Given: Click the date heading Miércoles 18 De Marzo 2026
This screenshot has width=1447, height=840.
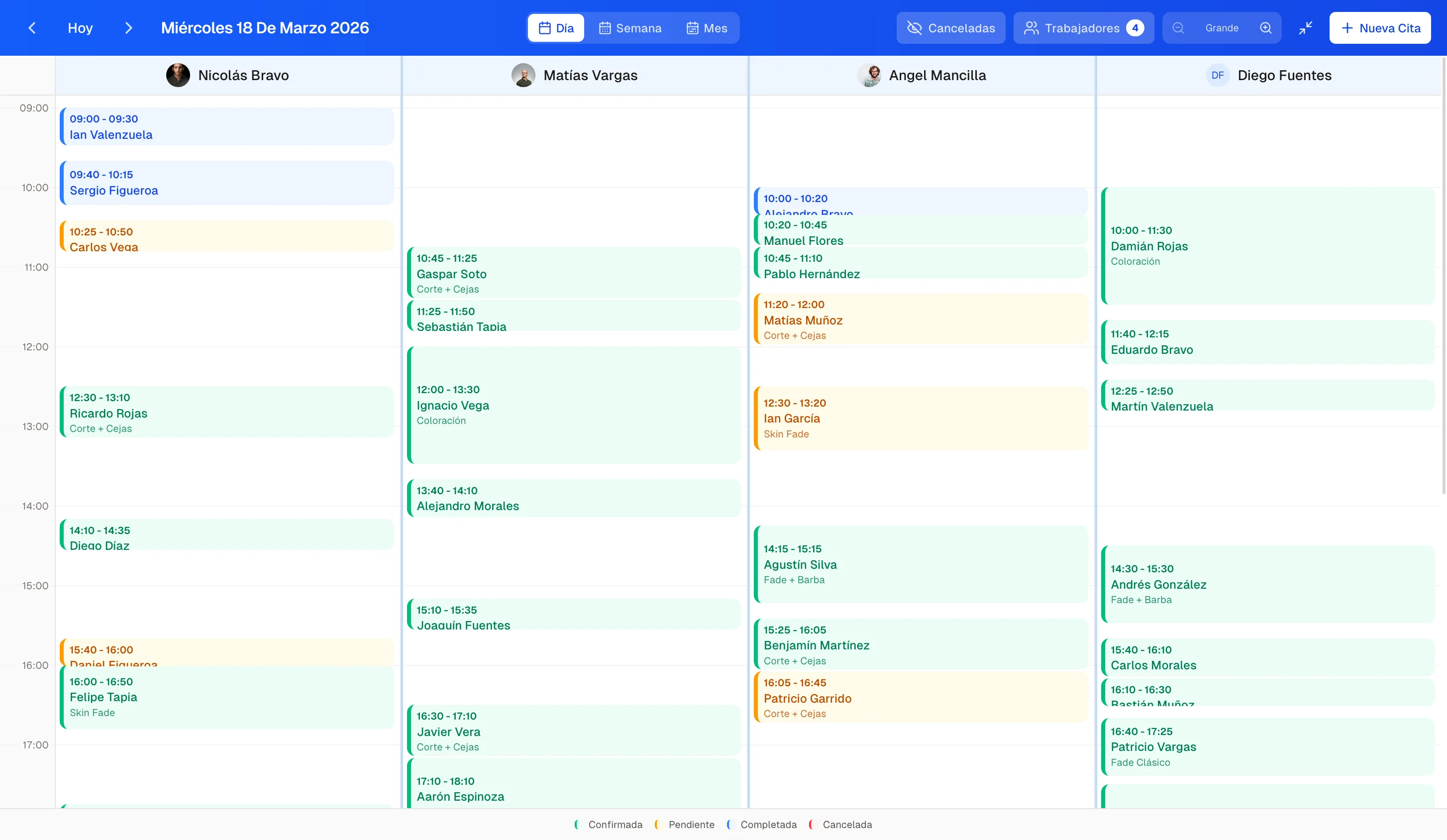Looking at the screenshot, I should pyautogui.click(x=265, y=28).
